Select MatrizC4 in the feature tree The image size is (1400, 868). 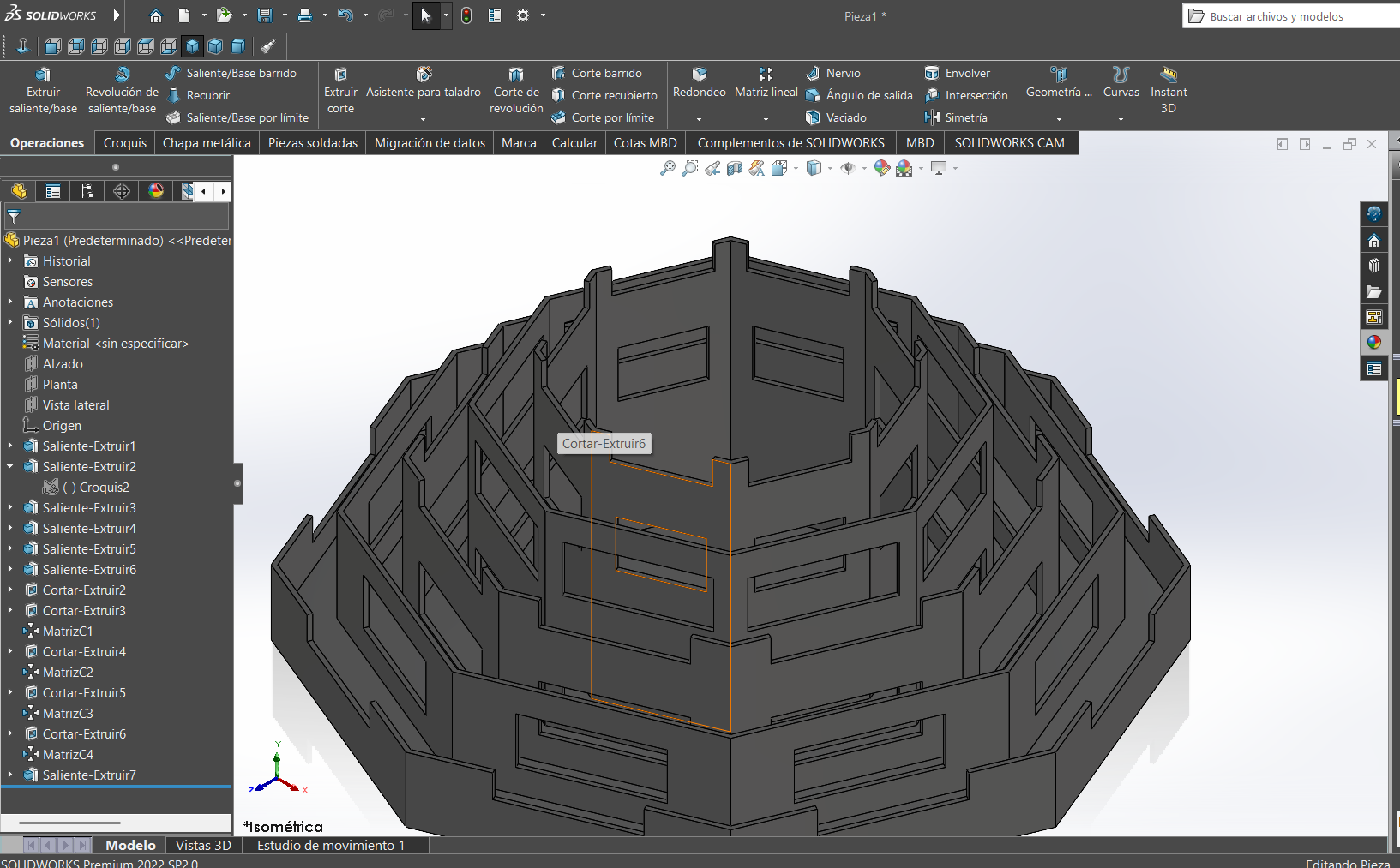click(68, 754)
